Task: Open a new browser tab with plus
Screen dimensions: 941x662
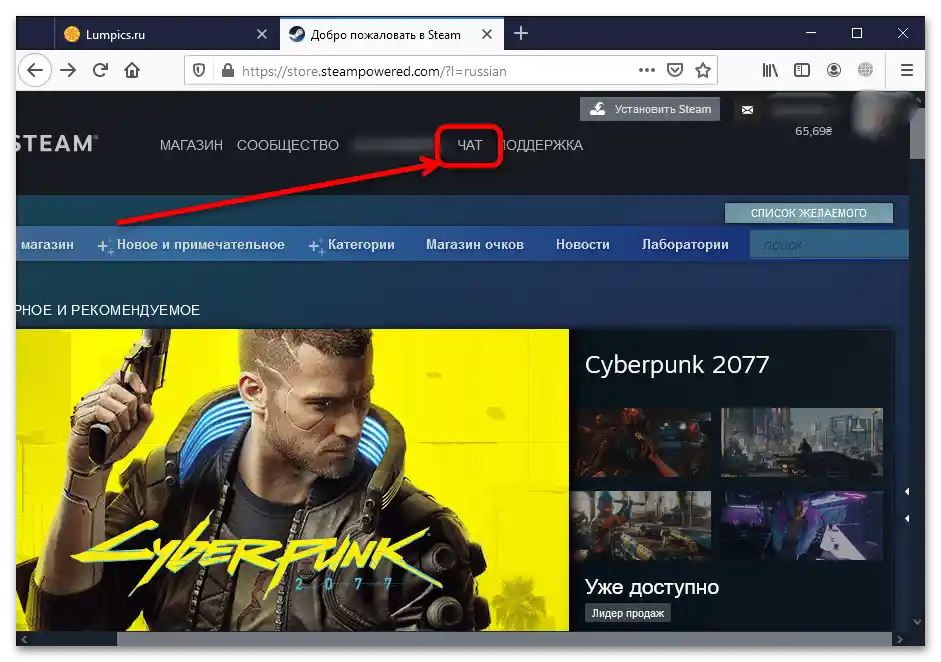Action: (521, 34)
